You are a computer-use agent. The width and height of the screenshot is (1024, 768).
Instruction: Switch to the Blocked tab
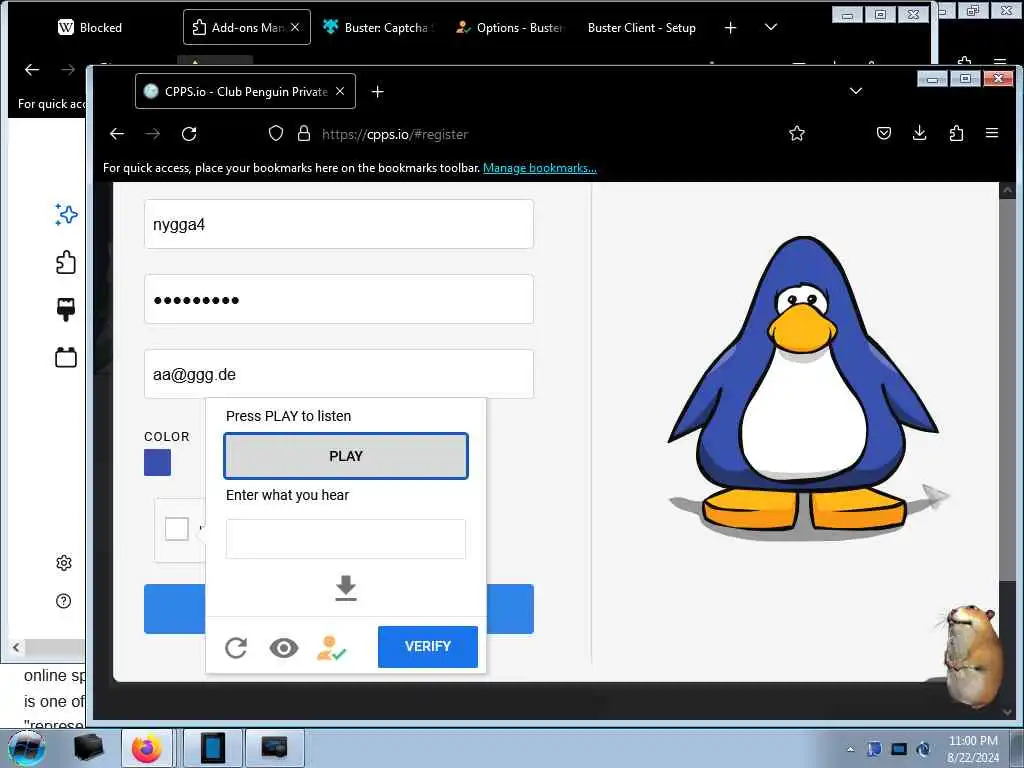pyautogui.click(x=90, y=27)
